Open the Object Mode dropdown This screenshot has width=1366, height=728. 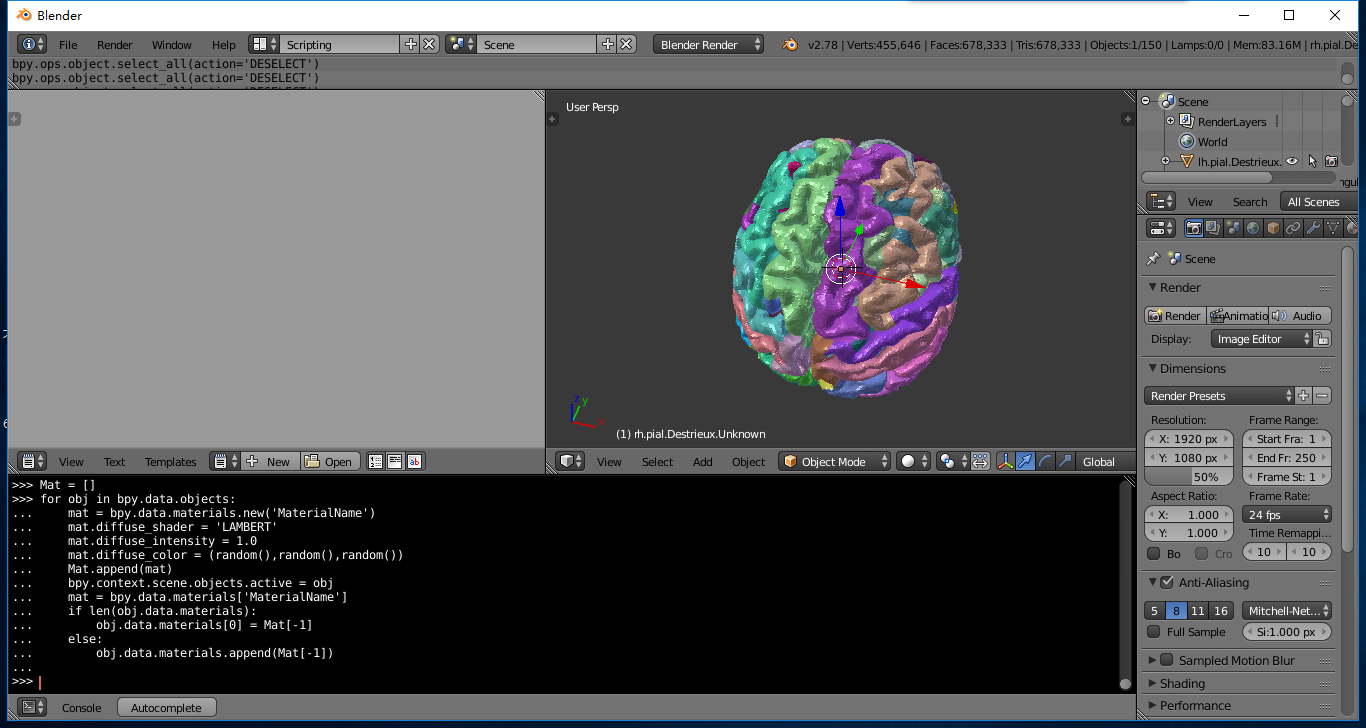pos(835,461)
